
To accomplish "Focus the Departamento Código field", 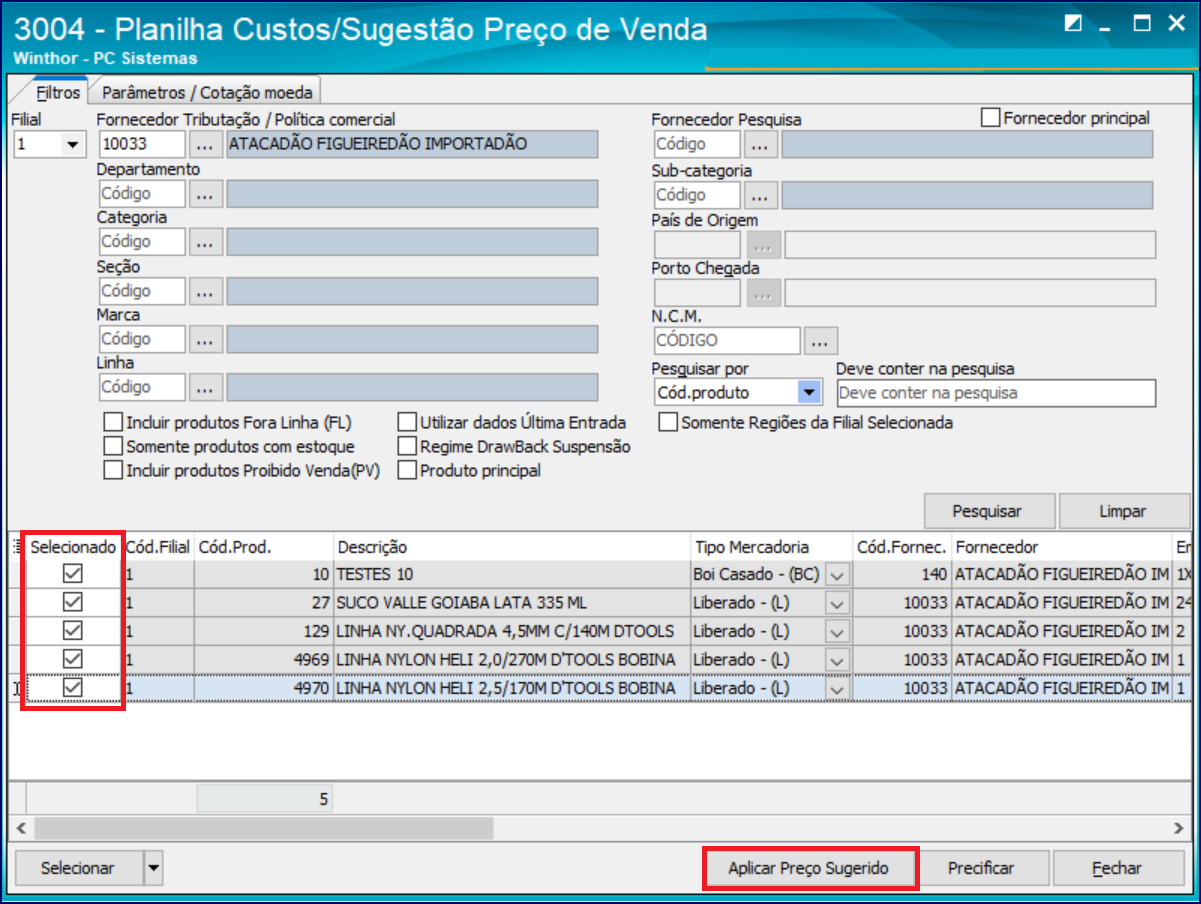I will point(142,194).
